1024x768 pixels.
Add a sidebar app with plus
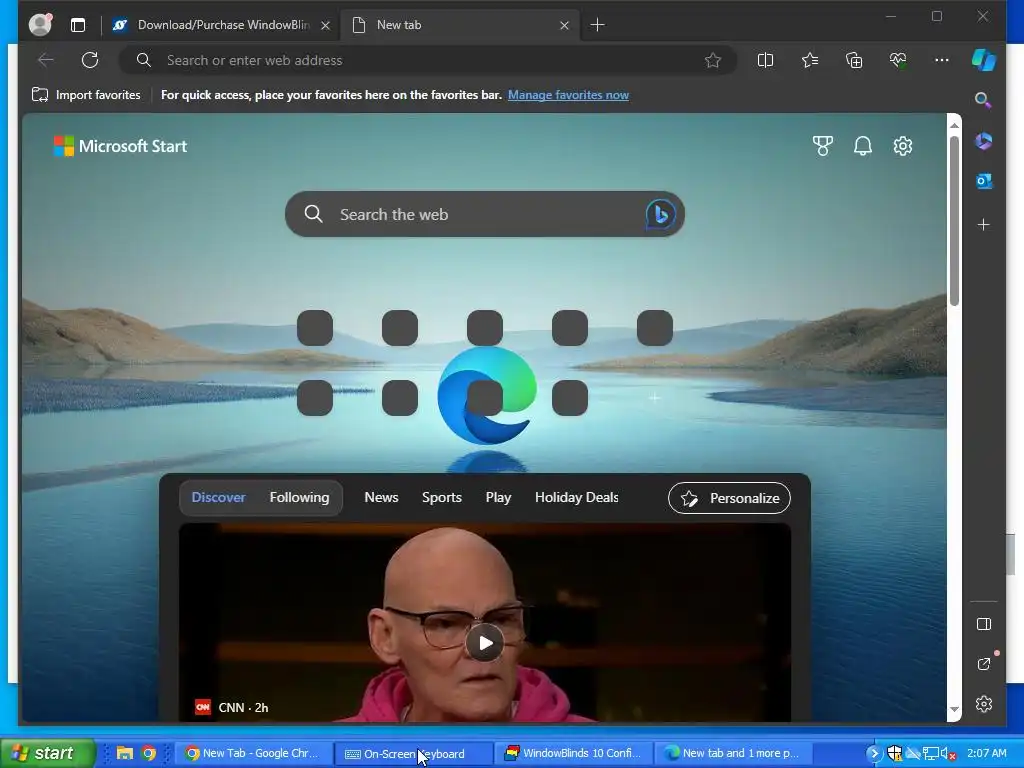click(984, 225)
